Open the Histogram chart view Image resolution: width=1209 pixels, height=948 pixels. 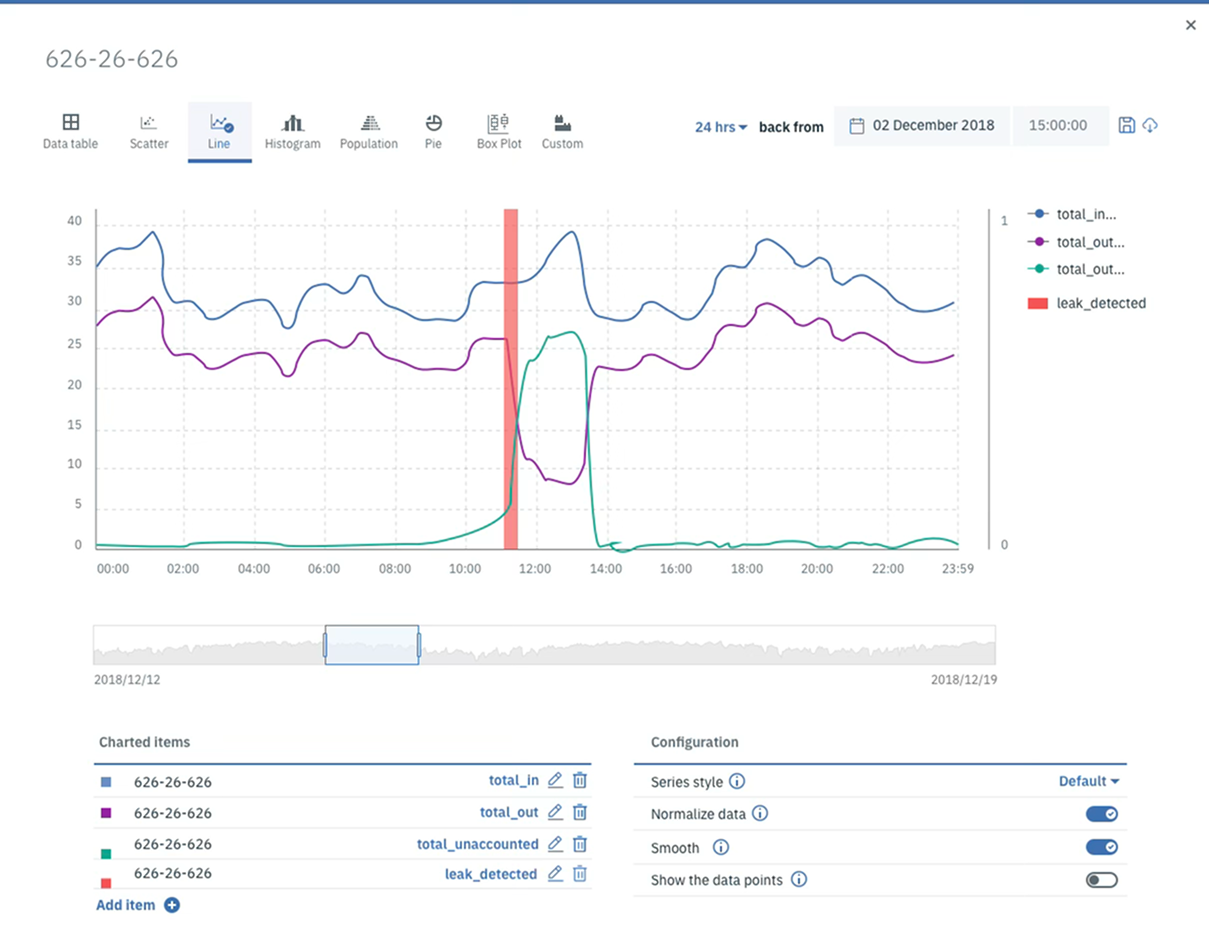pyautogui.click(x=292, y=132)
